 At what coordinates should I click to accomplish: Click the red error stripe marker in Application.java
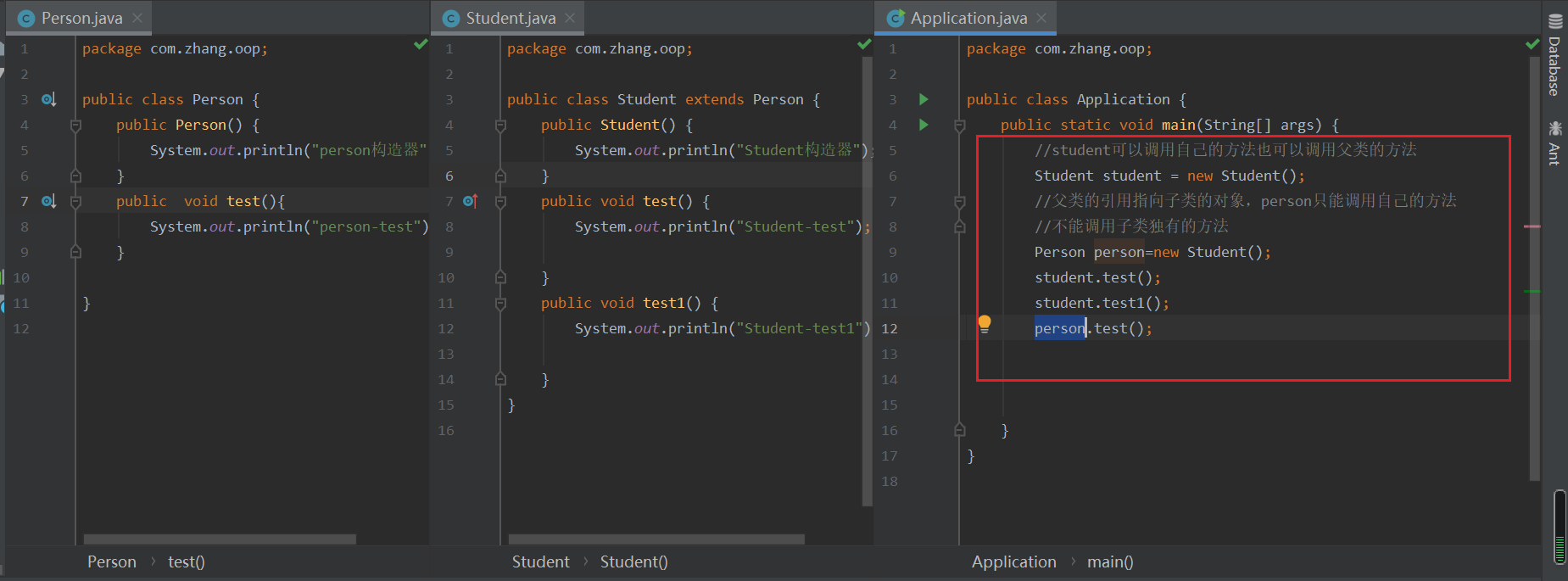pyautogui.click(x=1532, y=226)
